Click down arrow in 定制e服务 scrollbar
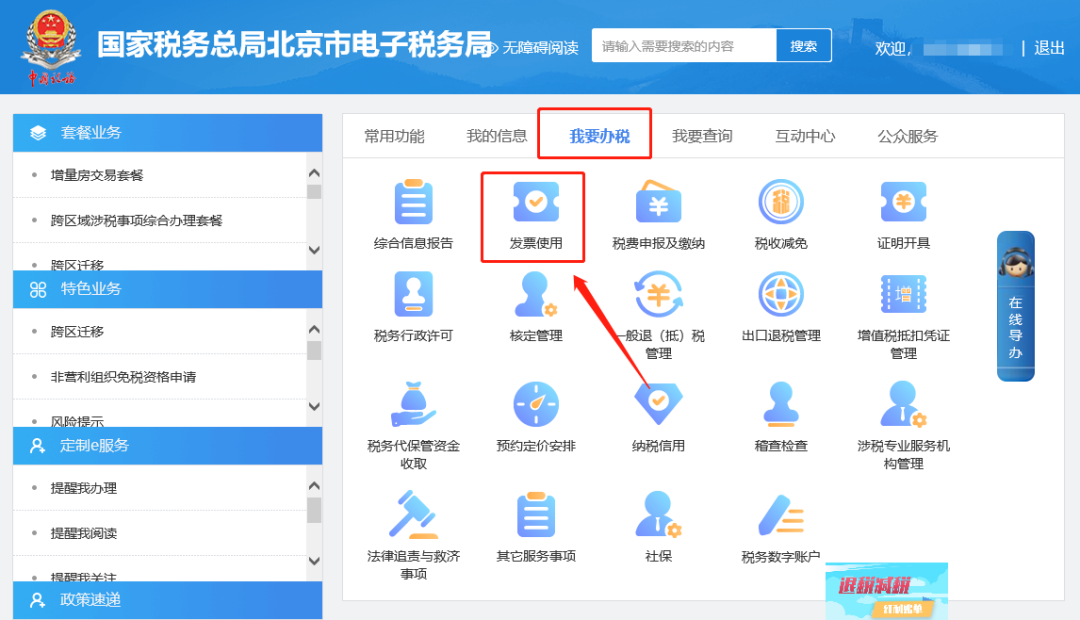Image resolution: width=1080 pixels, height=620 pixels. [314, 561]
